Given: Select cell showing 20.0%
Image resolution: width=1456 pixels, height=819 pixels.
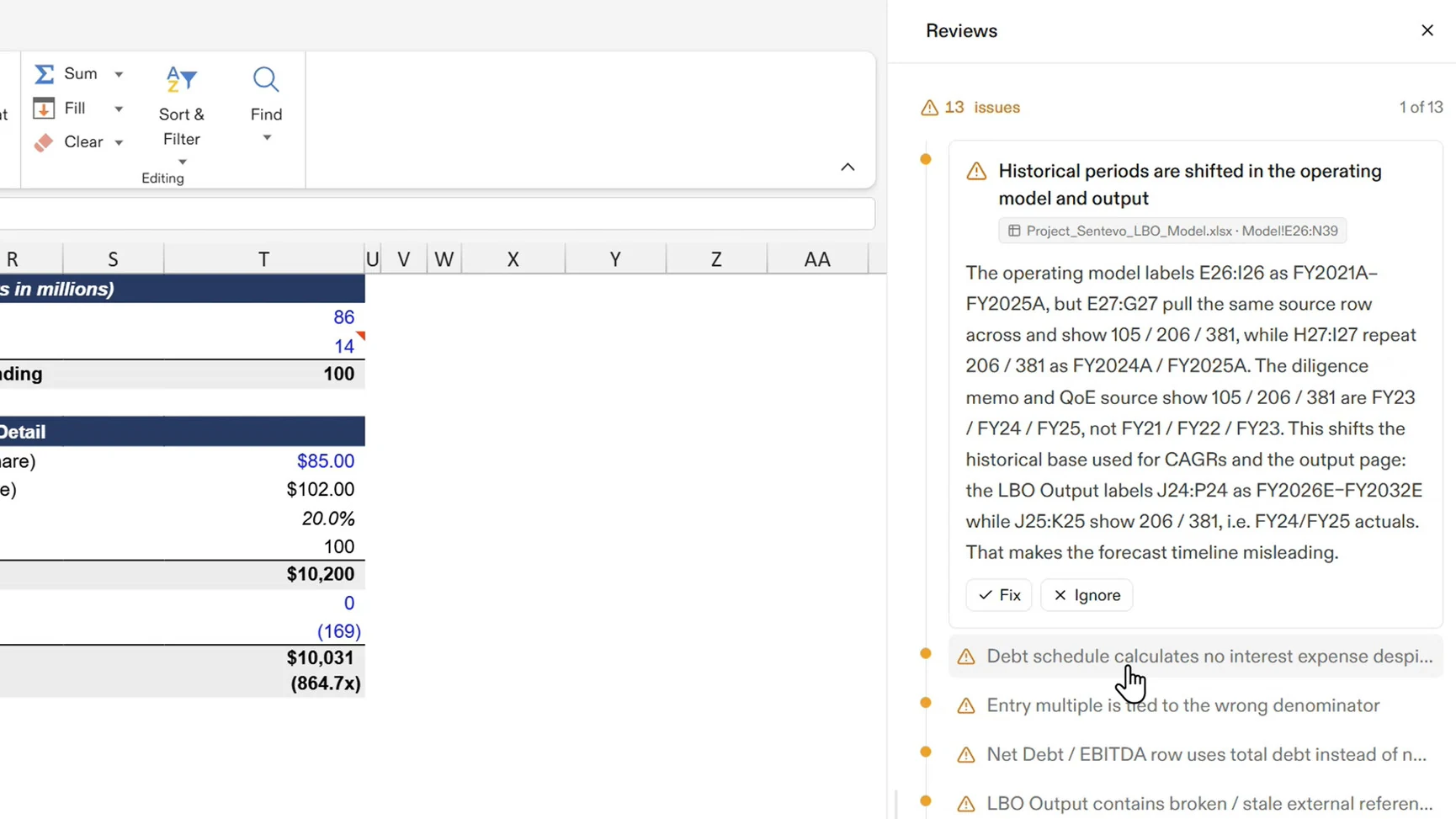Looking at the screenshot, I should pyautogui.click(x=264, y=519).
